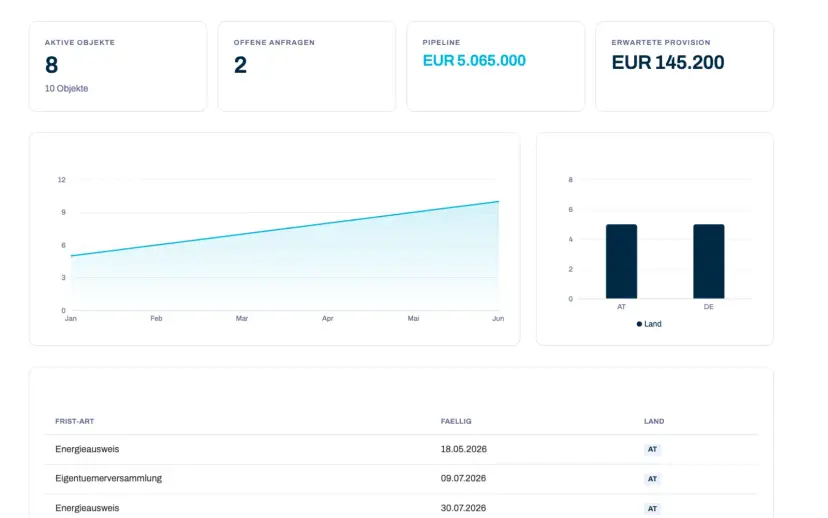This screenshot has height=518, width=828.
Task: Select Energieausweis row due 30.07.2026
Action: (401, 508)
